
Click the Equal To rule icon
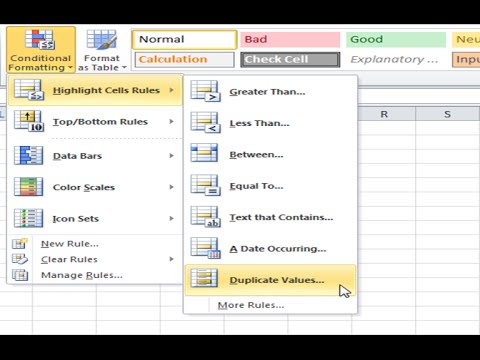[x=205, y=185]
